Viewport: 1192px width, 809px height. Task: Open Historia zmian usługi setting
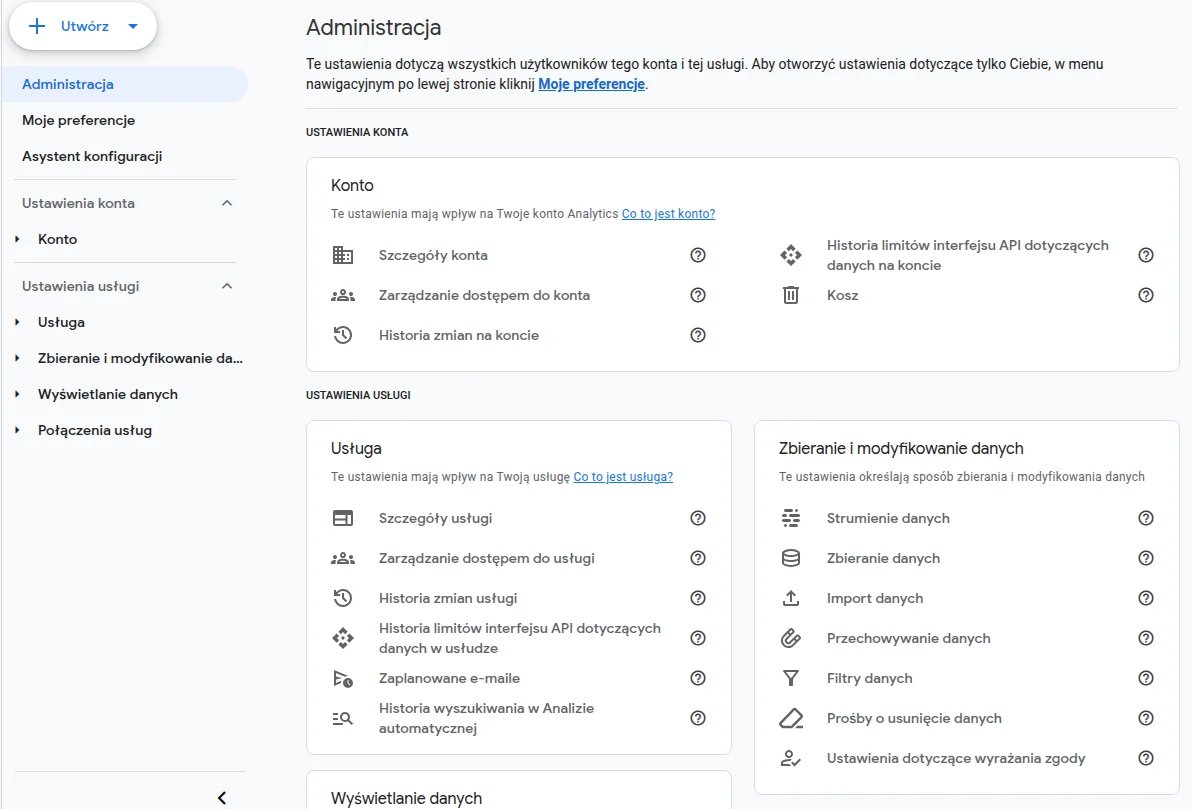[448, 598]
